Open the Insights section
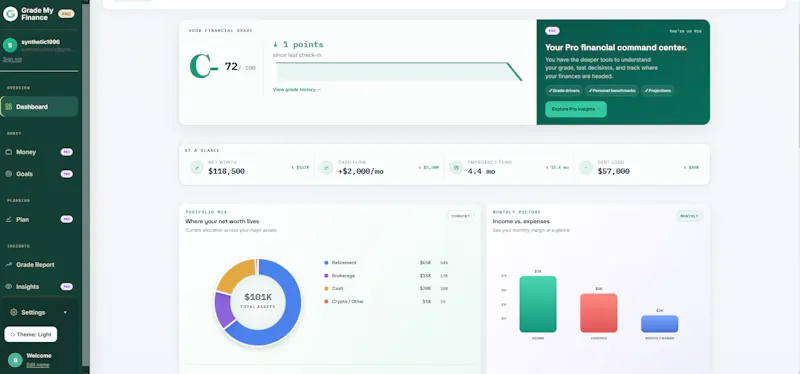The width and height of the screenshot is (800, 374). tap(39, 287)
